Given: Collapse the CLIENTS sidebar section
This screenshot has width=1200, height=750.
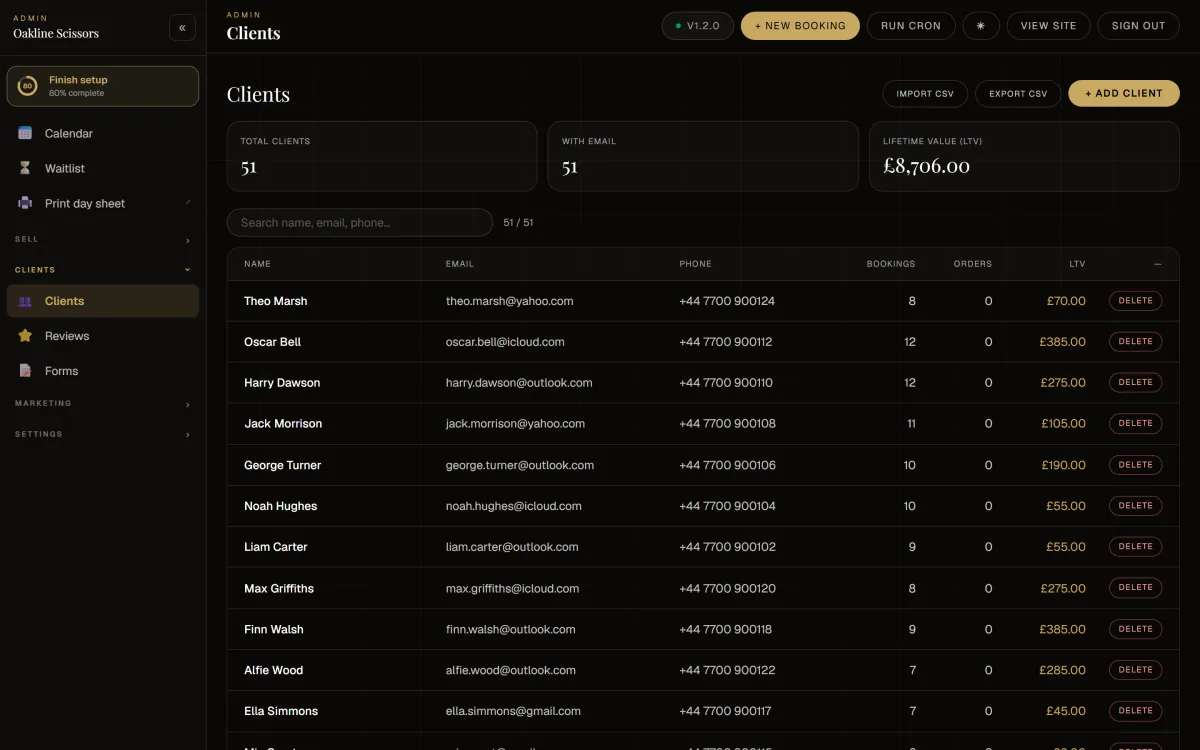Looking at the screenshot, I should pyautogui.click(x=103, y=270).
